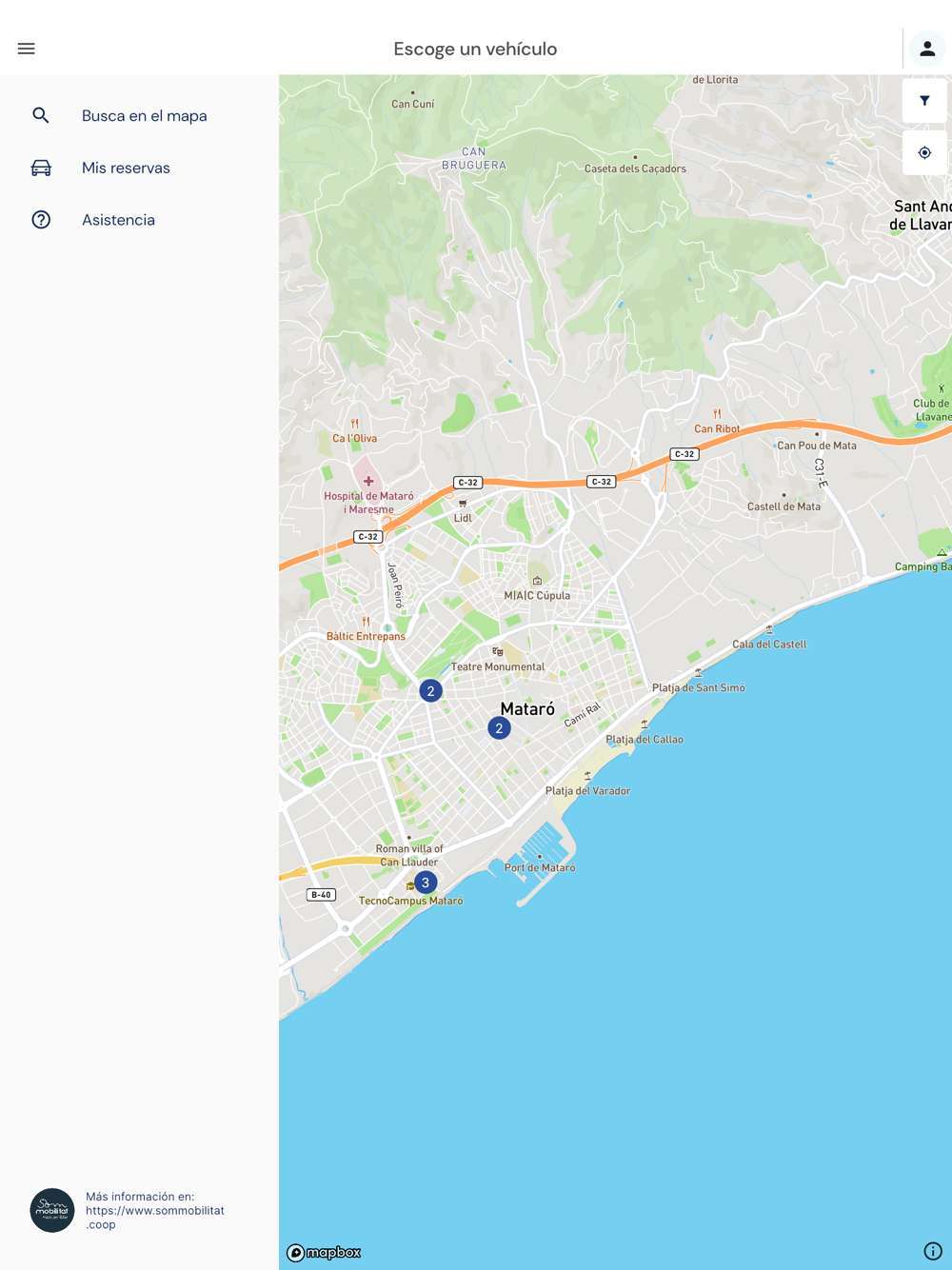Open the map info icon
The height and width of the screenshot is (1270, 952).
click(x=933, y=1251)
